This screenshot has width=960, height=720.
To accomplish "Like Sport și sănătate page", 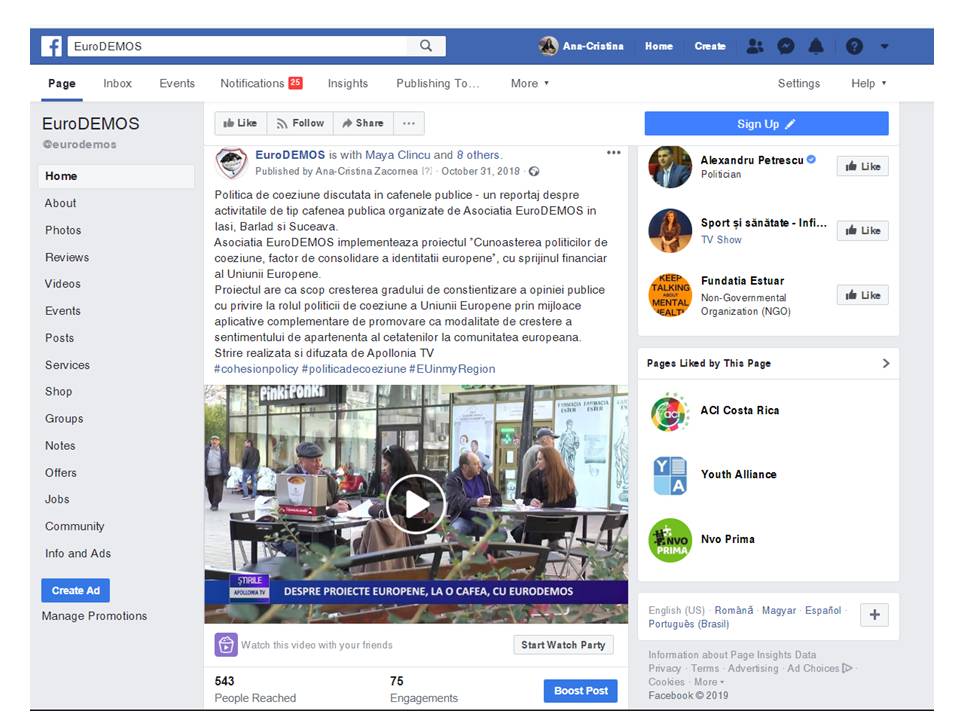I will point(863,230).
